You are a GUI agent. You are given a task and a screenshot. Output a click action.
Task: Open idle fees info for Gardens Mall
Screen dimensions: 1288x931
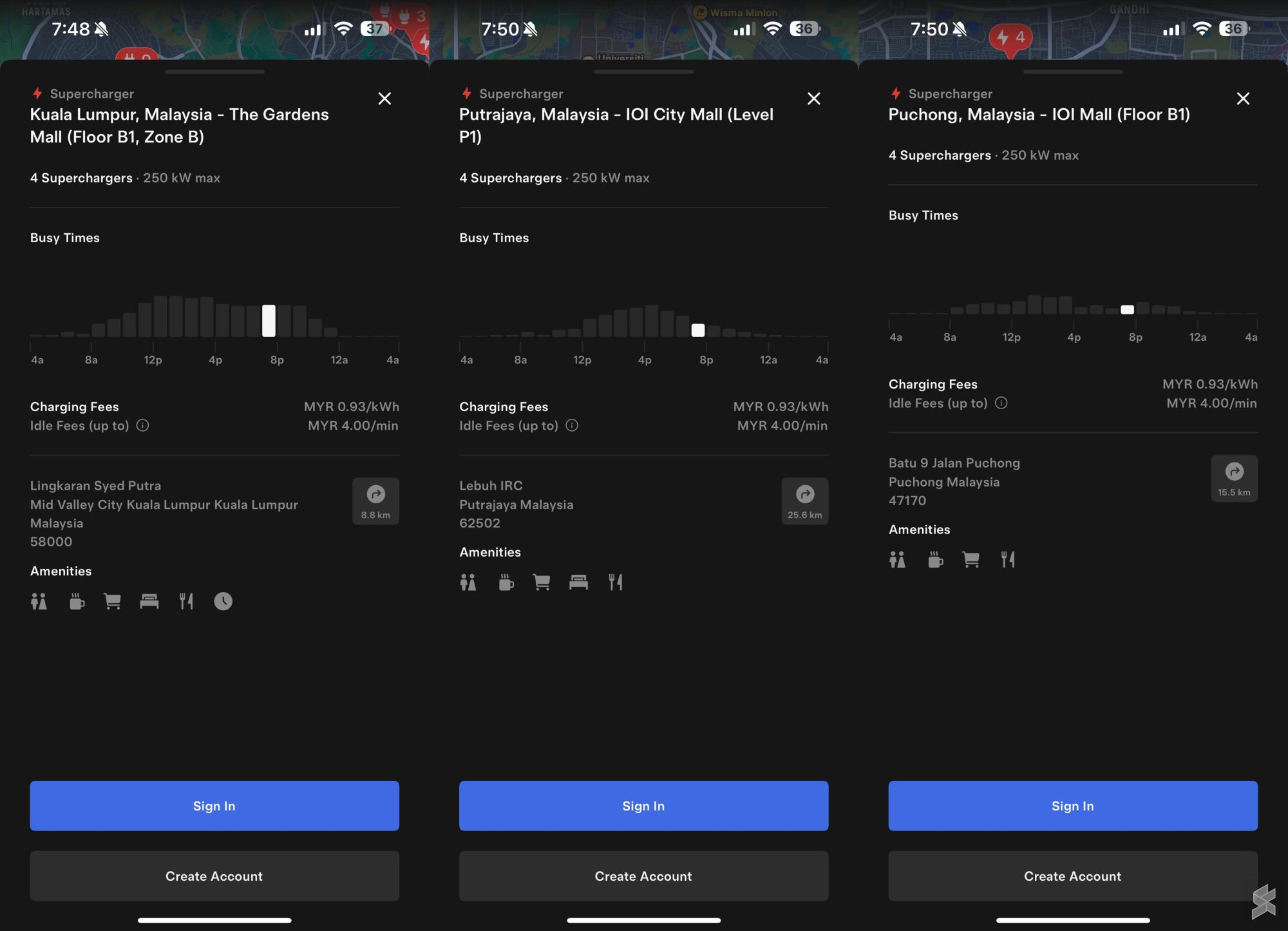[143, 425]
